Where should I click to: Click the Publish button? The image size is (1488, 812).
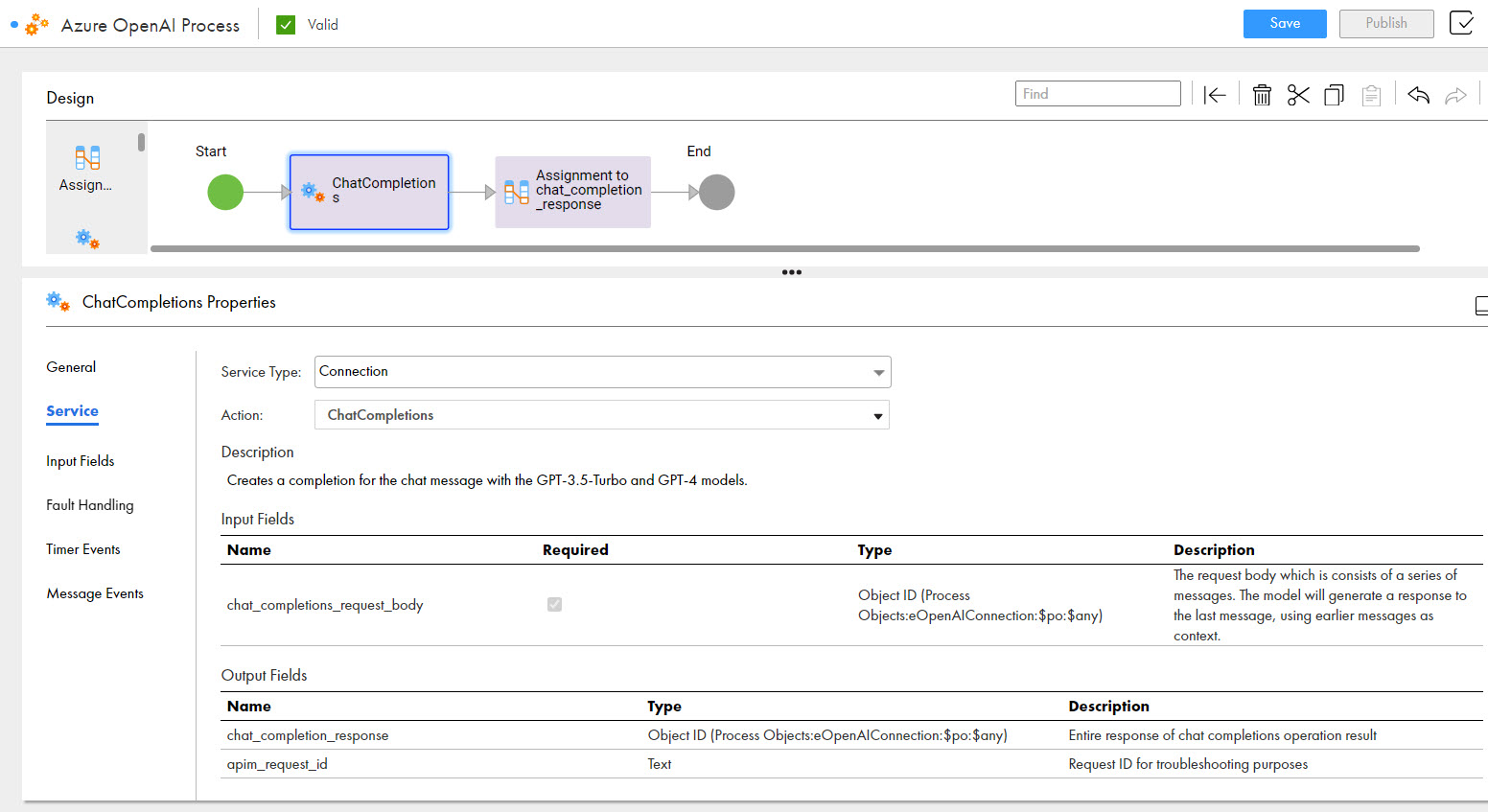tap(1386, 24)
